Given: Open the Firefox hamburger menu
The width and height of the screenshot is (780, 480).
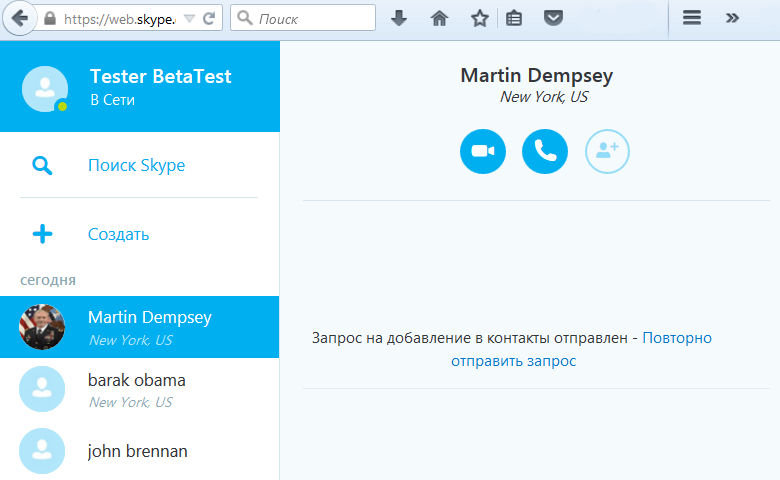Looking at the screenshot, I should point(691,18).
